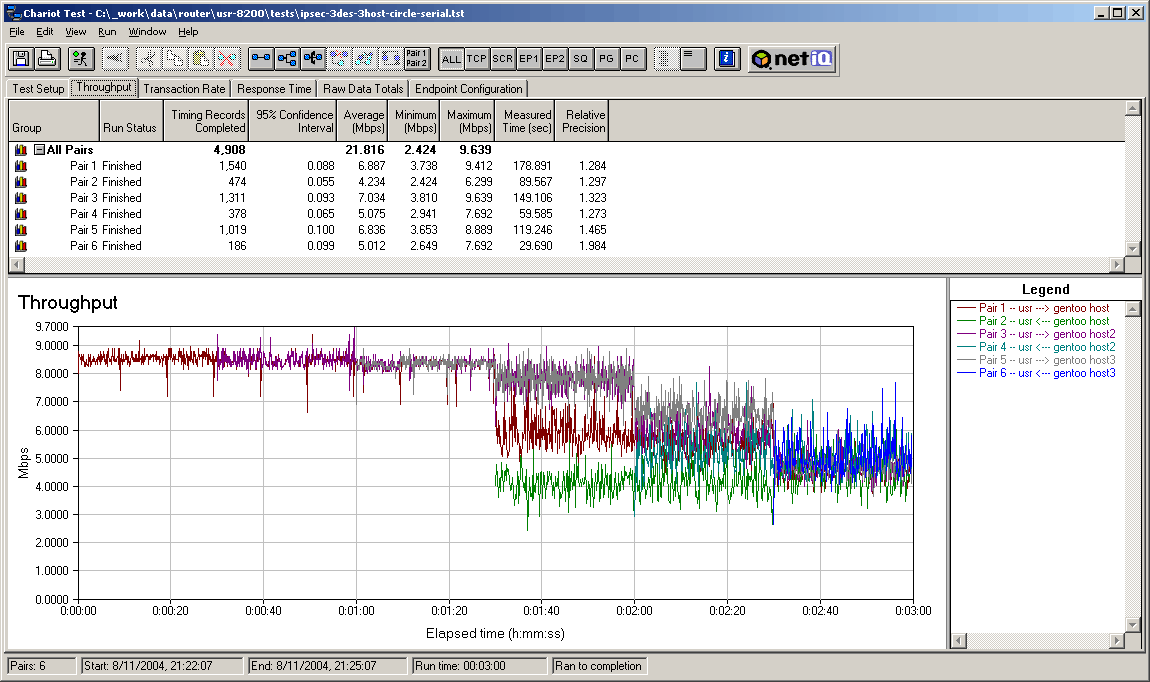Click the Run test running-man icon
The width and height of the screenshot is (1150, 682).
point(81,59)
